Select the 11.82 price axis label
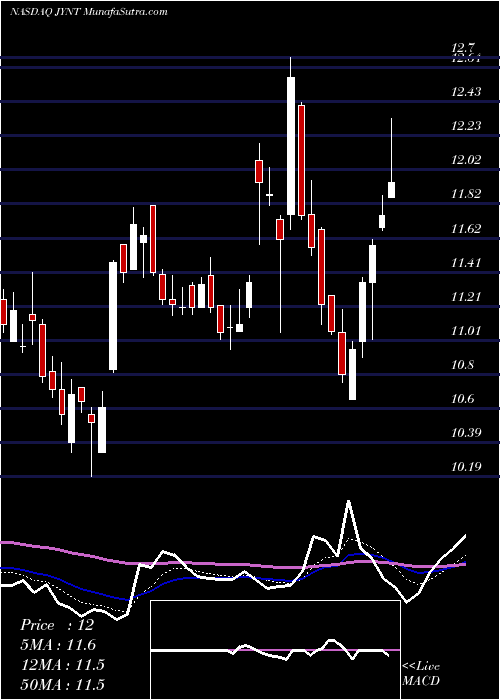Image resolution: width=500 pixels, height=700 pixels. 466,194
